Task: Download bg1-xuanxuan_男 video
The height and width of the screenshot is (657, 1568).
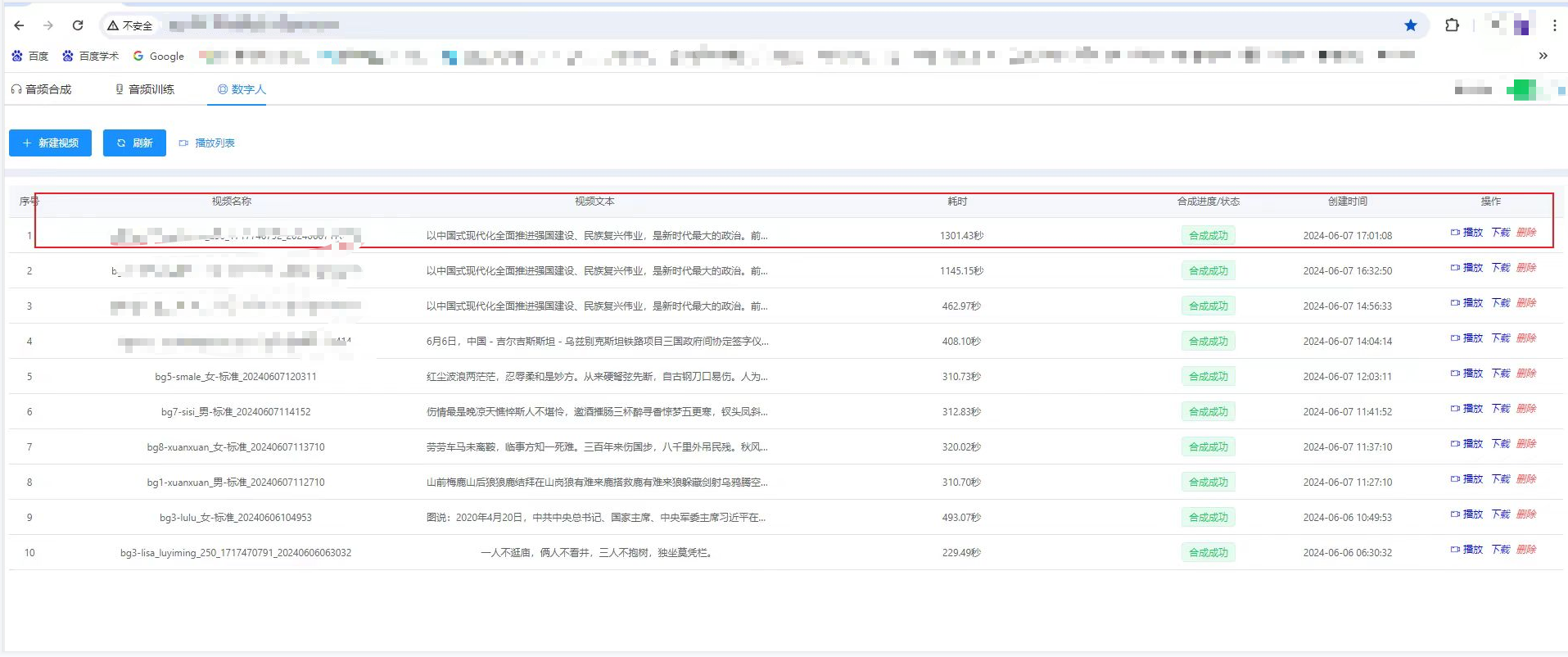Action: tap(1500, 479)
